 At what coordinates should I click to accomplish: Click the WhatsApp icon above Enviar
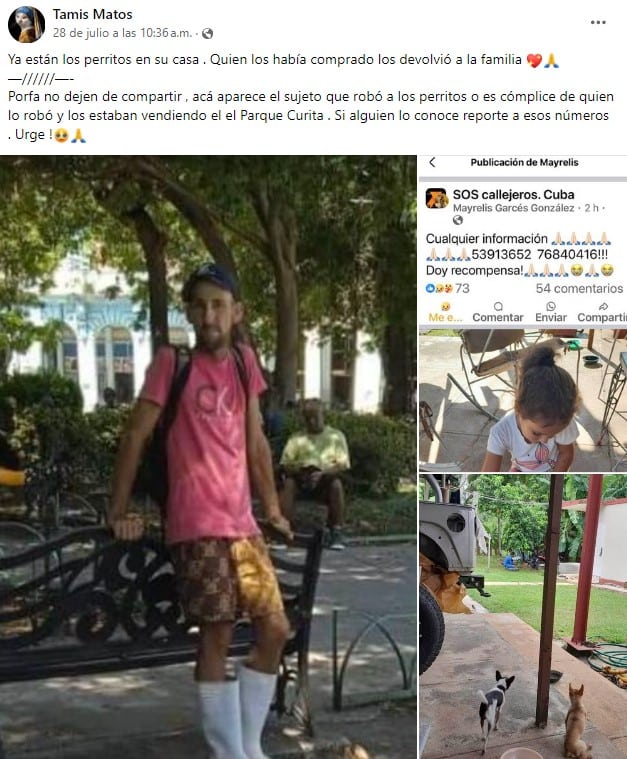[551, 306]
